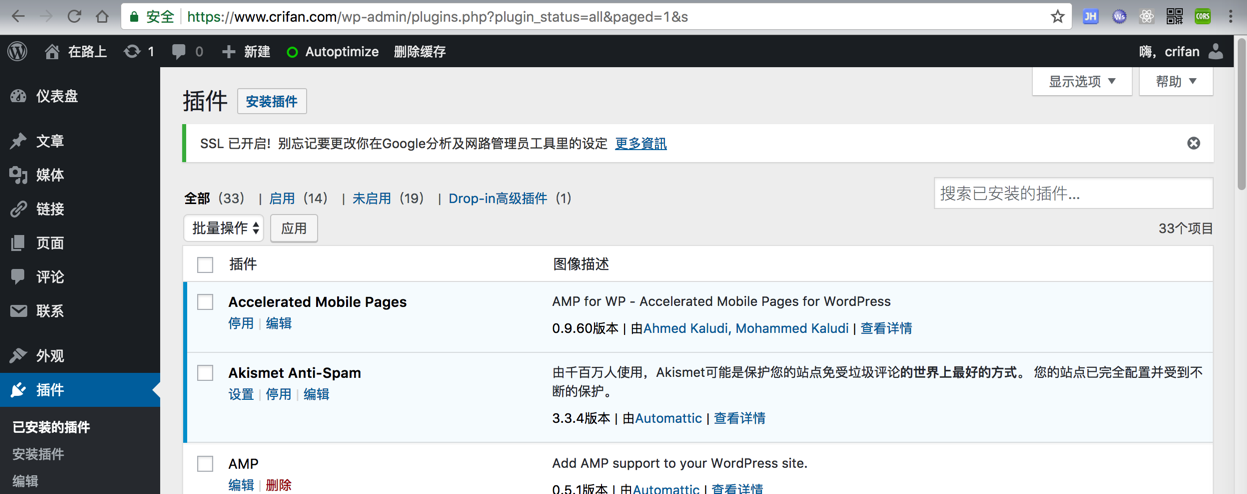This screenshot has width=1247, height=494.
Task: Open the updates icon in admin bar
Action: pyautogui.click(x=132, y=51)
